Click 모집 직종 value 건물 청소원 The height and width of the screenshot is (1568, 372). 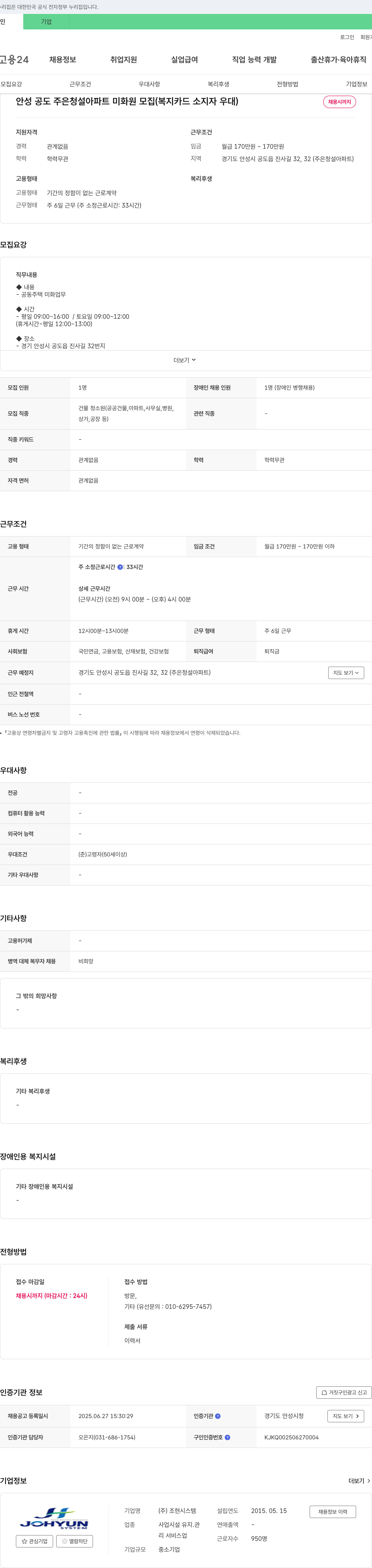(x=127, y=414)
